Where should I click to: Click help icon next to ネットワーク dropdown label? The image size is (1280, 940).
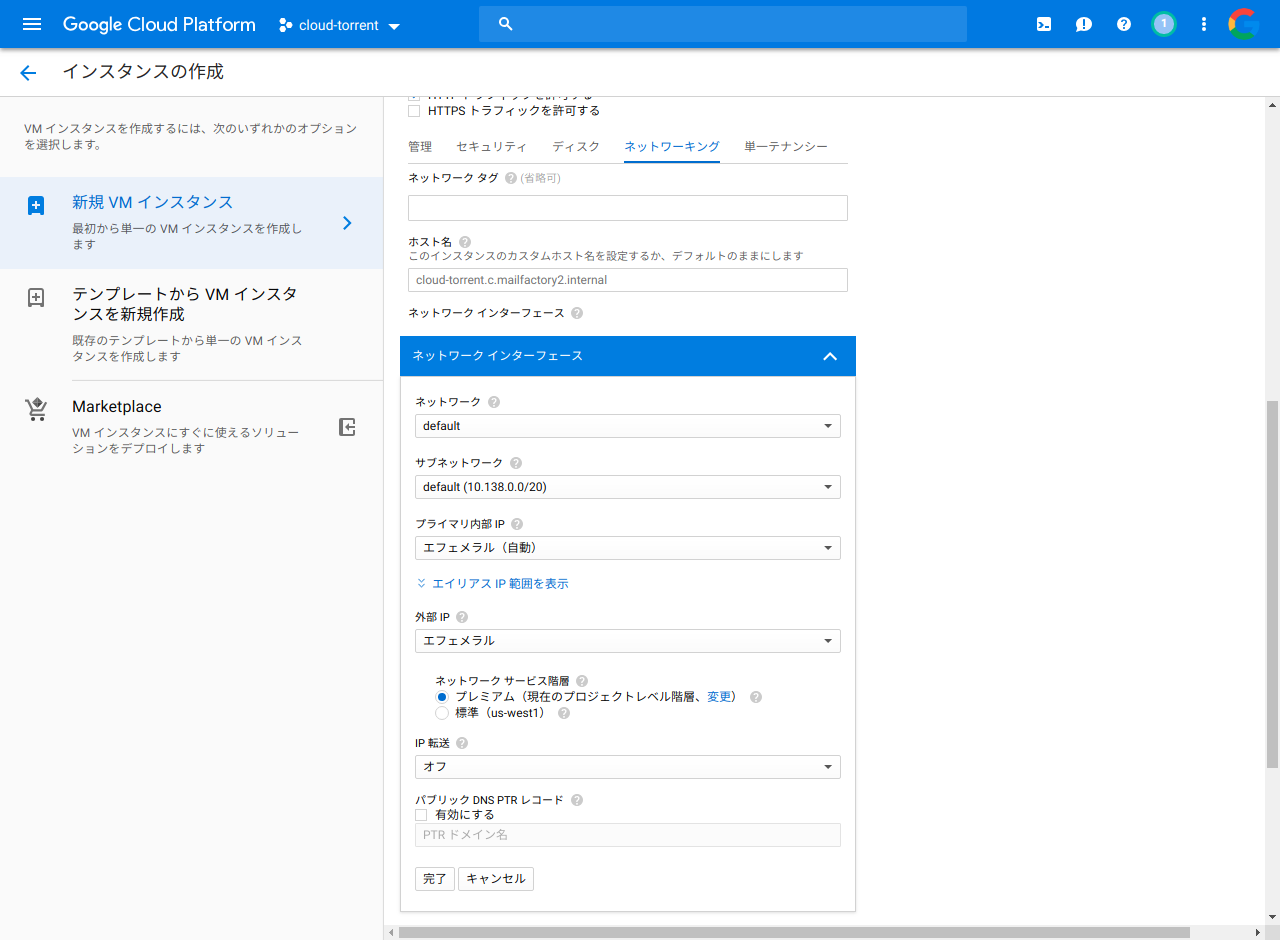[x=494, y=402]
